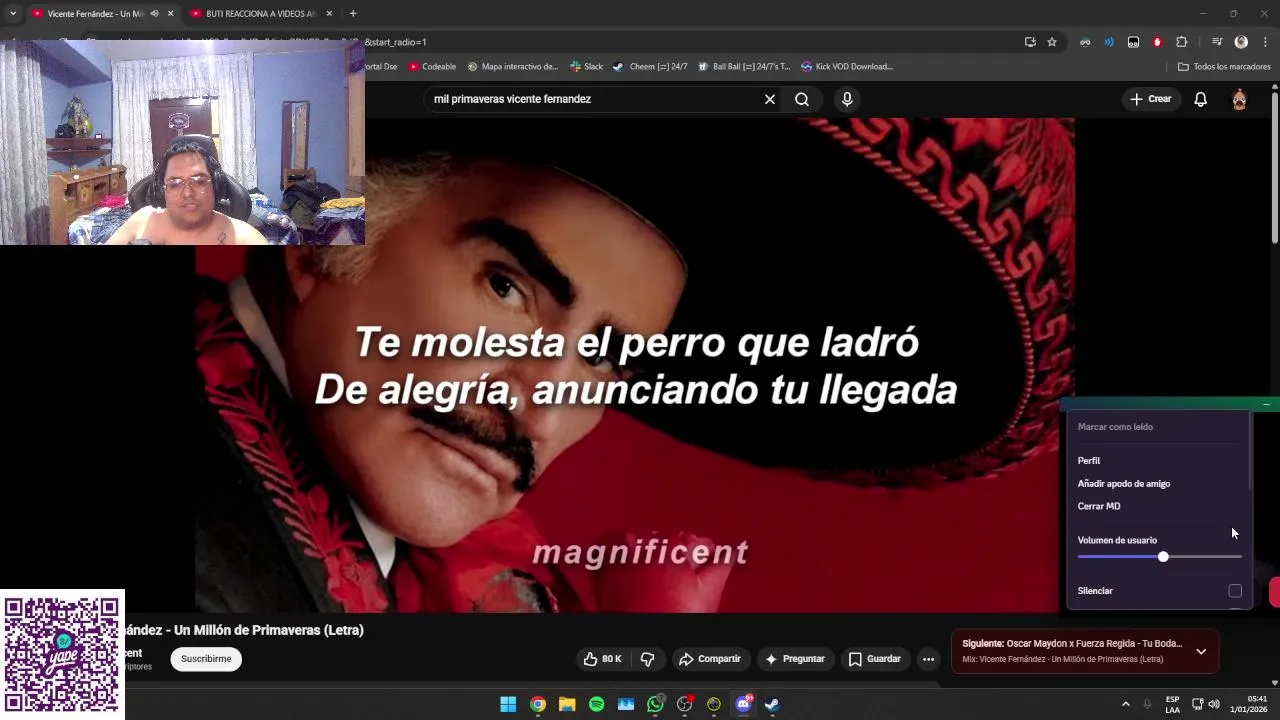Image resolution: width=1280 pixels, height=720 pixels.
Task: Open Chrome media control icon
Action: pyautogui.click(x=1217, y=42)
